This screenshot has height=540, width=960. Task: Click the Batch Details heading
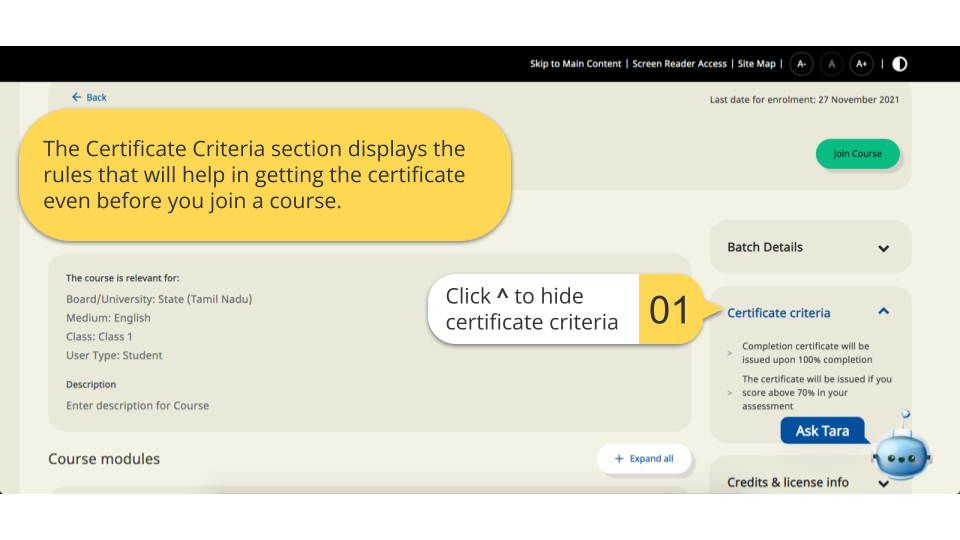coord(764,247)
